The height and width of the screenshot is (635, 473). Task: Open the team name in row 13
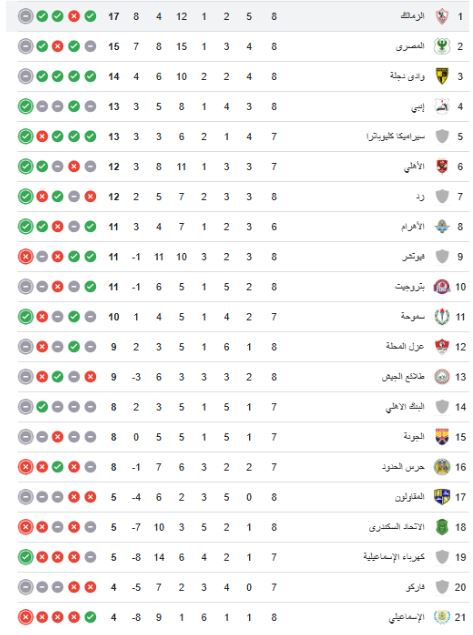[x=403, y=377]
